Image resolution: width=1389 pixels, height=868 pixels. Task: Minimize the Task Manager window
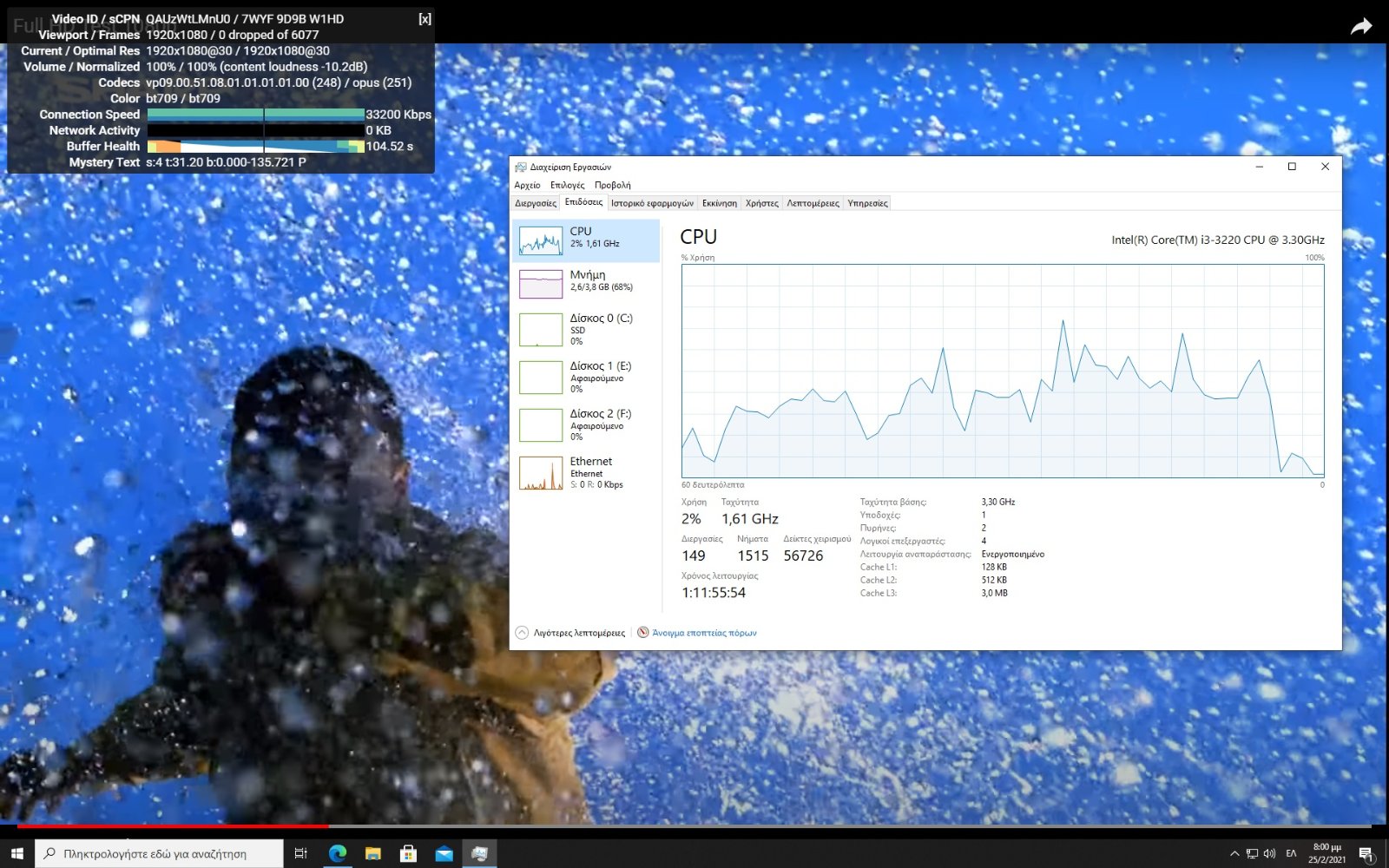coord(1259,167)
